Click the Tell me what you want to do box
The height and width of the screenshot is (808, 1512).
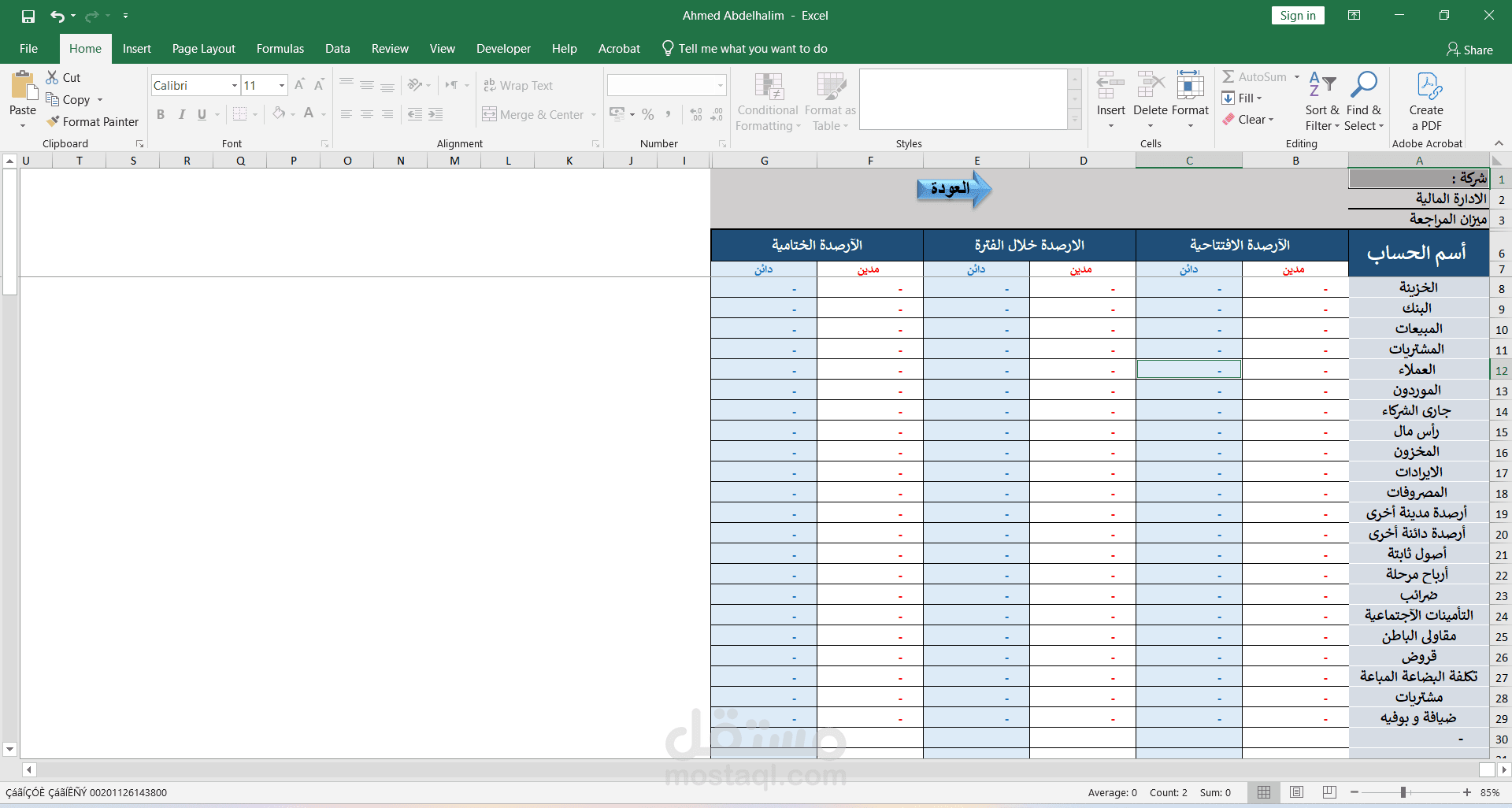coord(744,49)
